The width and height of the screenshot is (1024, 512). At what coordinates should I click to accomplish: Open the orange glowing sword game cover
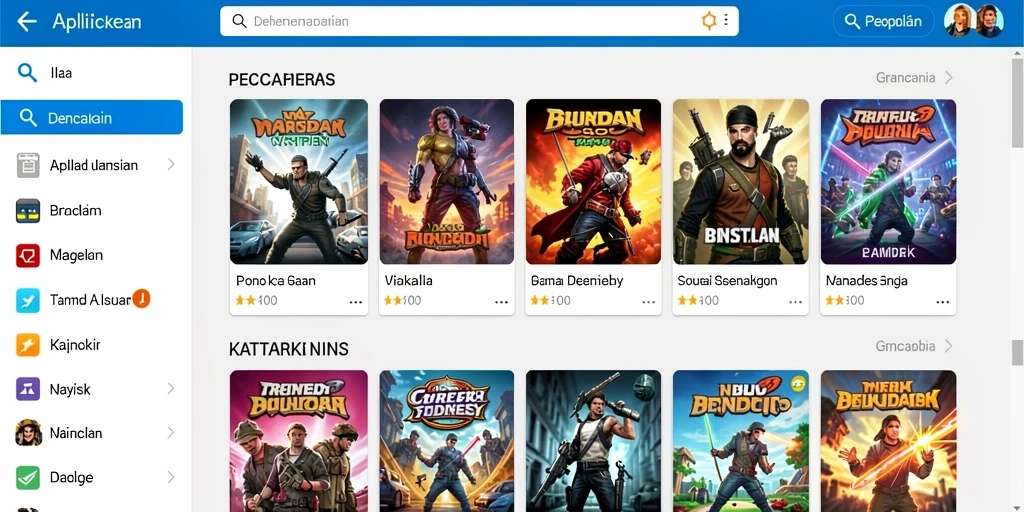[x=888, y=441]
